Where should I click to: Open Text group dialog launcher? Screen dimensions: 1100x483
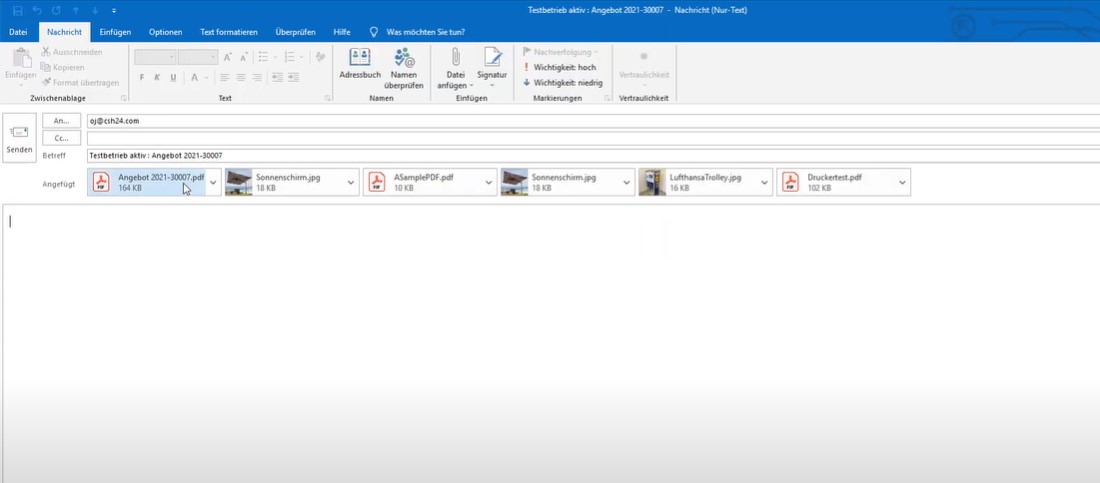coord(328,98)
